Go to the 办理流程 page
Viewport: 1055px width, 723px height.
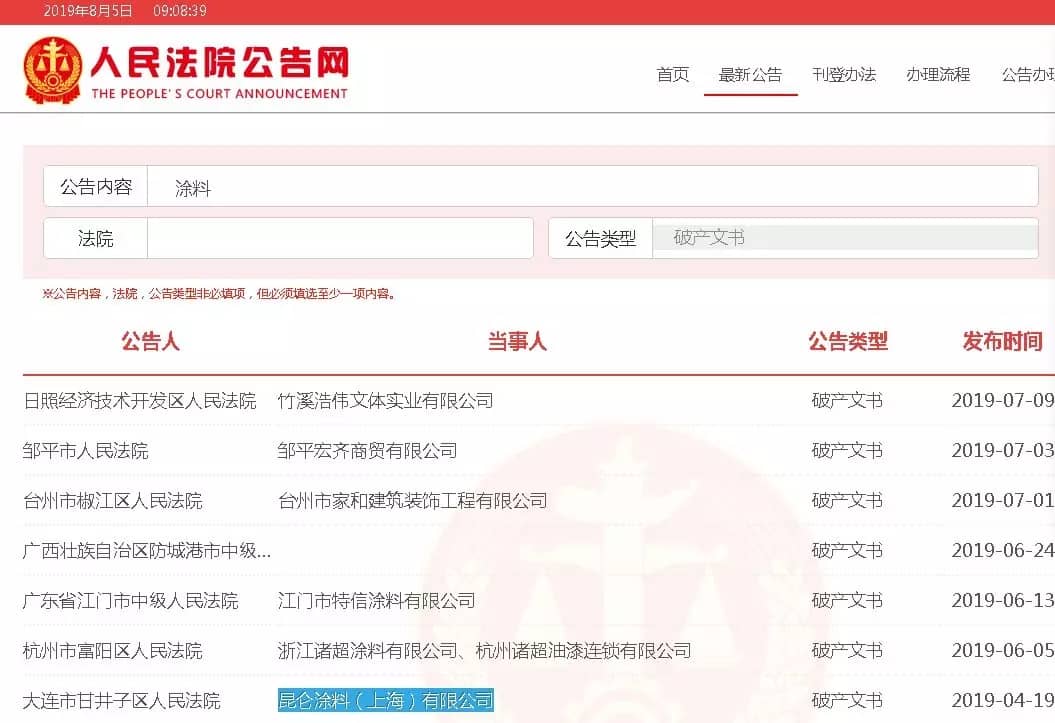[938, 75]
